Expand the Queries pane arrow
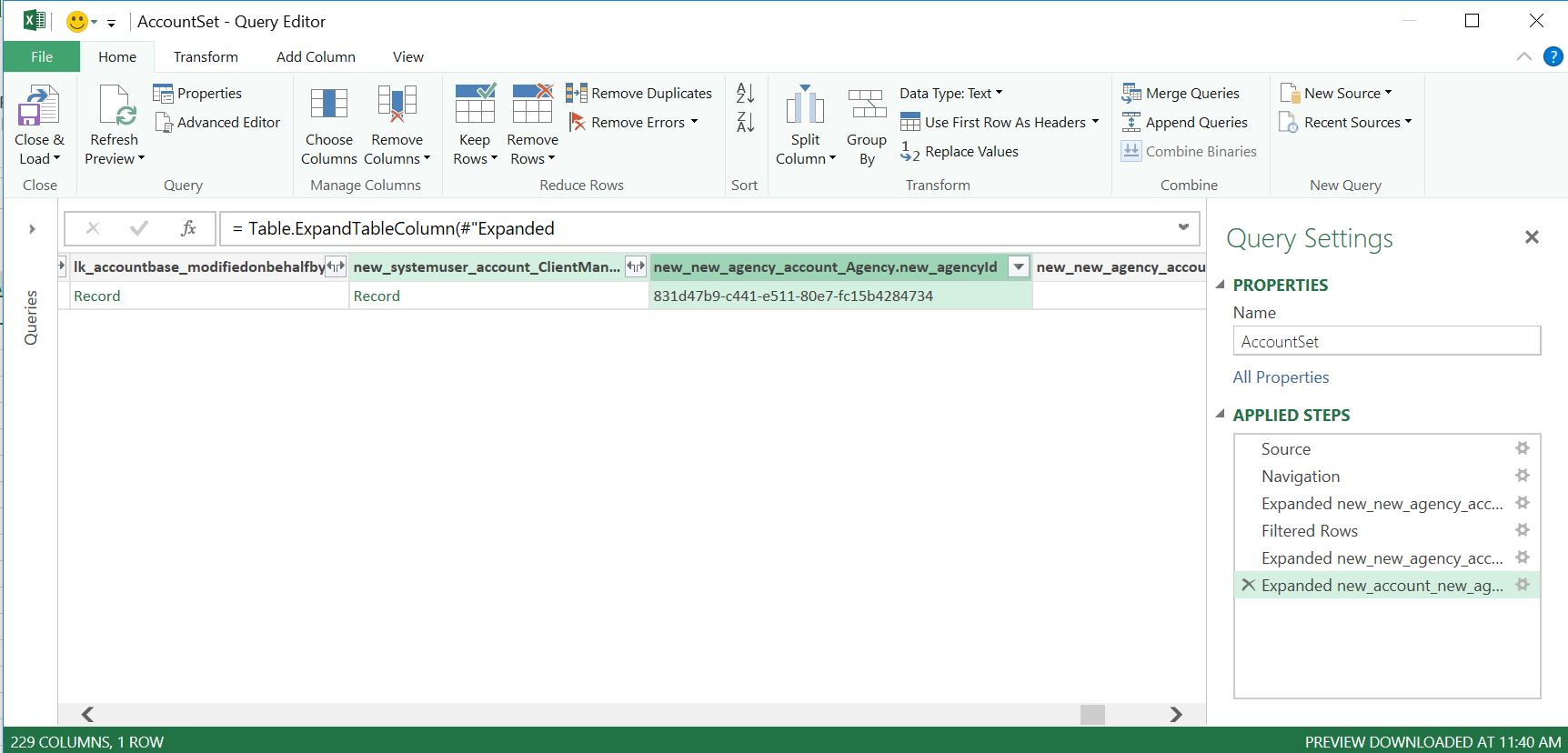This screenshot has height=753, width=1568. tap(32, 228)
